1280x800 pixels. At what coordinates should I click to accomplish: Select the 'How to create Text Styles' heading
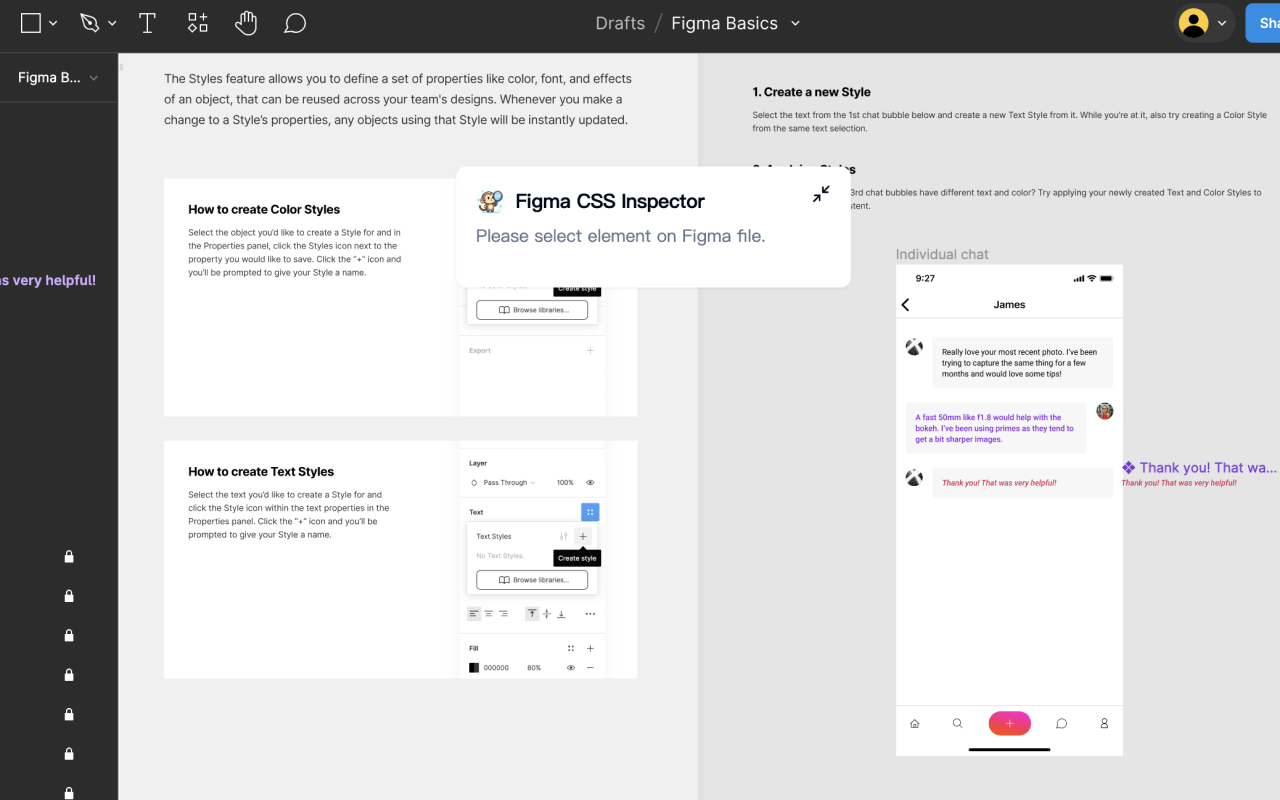point(261,471)
